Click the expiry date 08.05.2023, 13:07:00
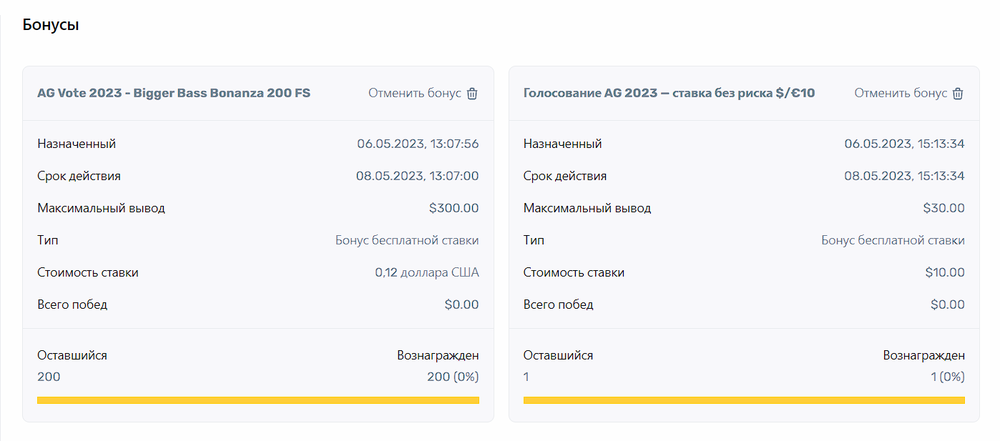Screen dimensions: 1000x441 [x=417, y=176]
